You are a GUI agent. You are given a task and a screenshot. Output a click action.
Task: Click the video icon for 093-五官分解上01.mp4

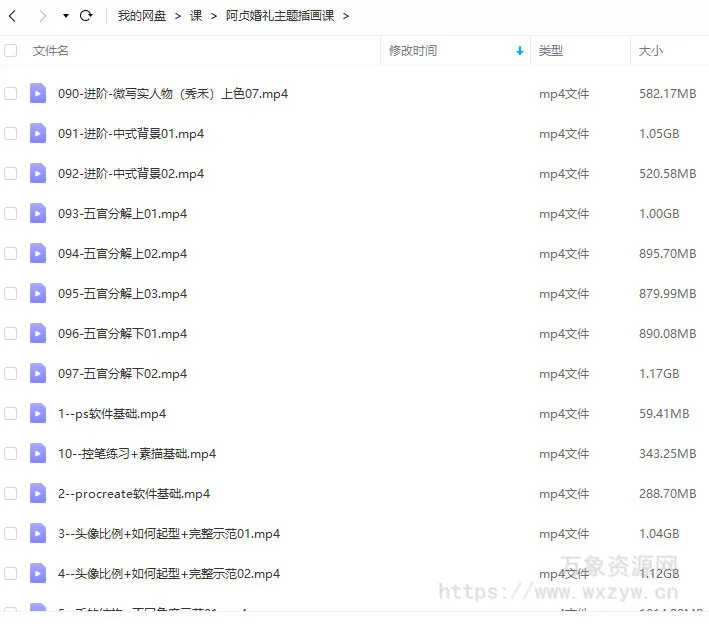38,213
